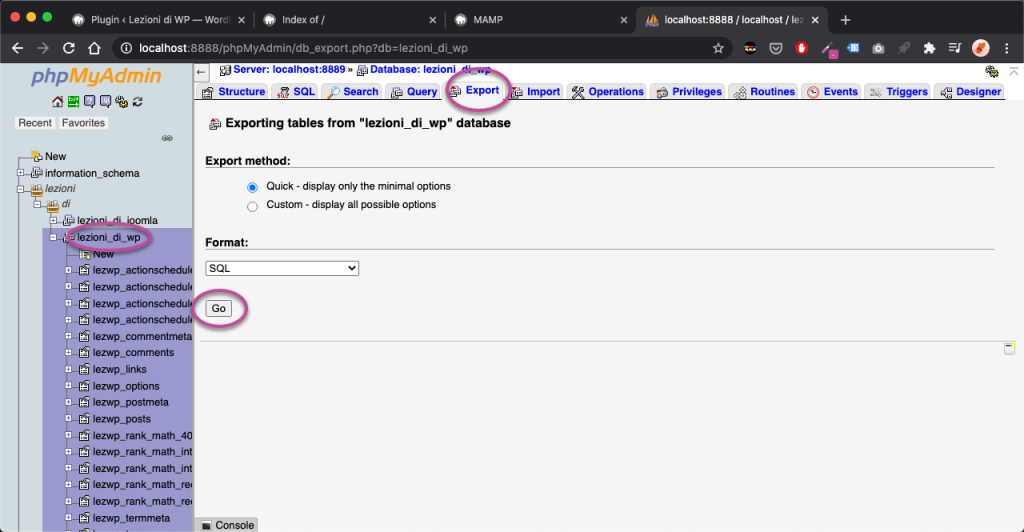Screen dimensions: 1024x532
Task: Click the link-chain icon in sidebar
Action: coord(167,138)
